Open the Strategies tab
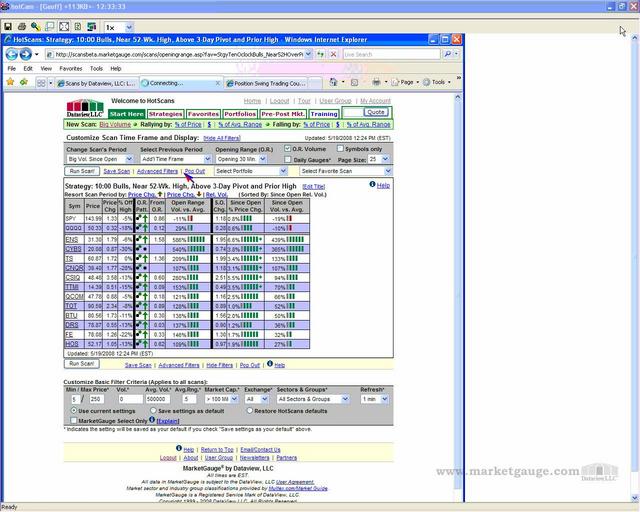Viewport: 640px width, 512px height. pos(165,114)
